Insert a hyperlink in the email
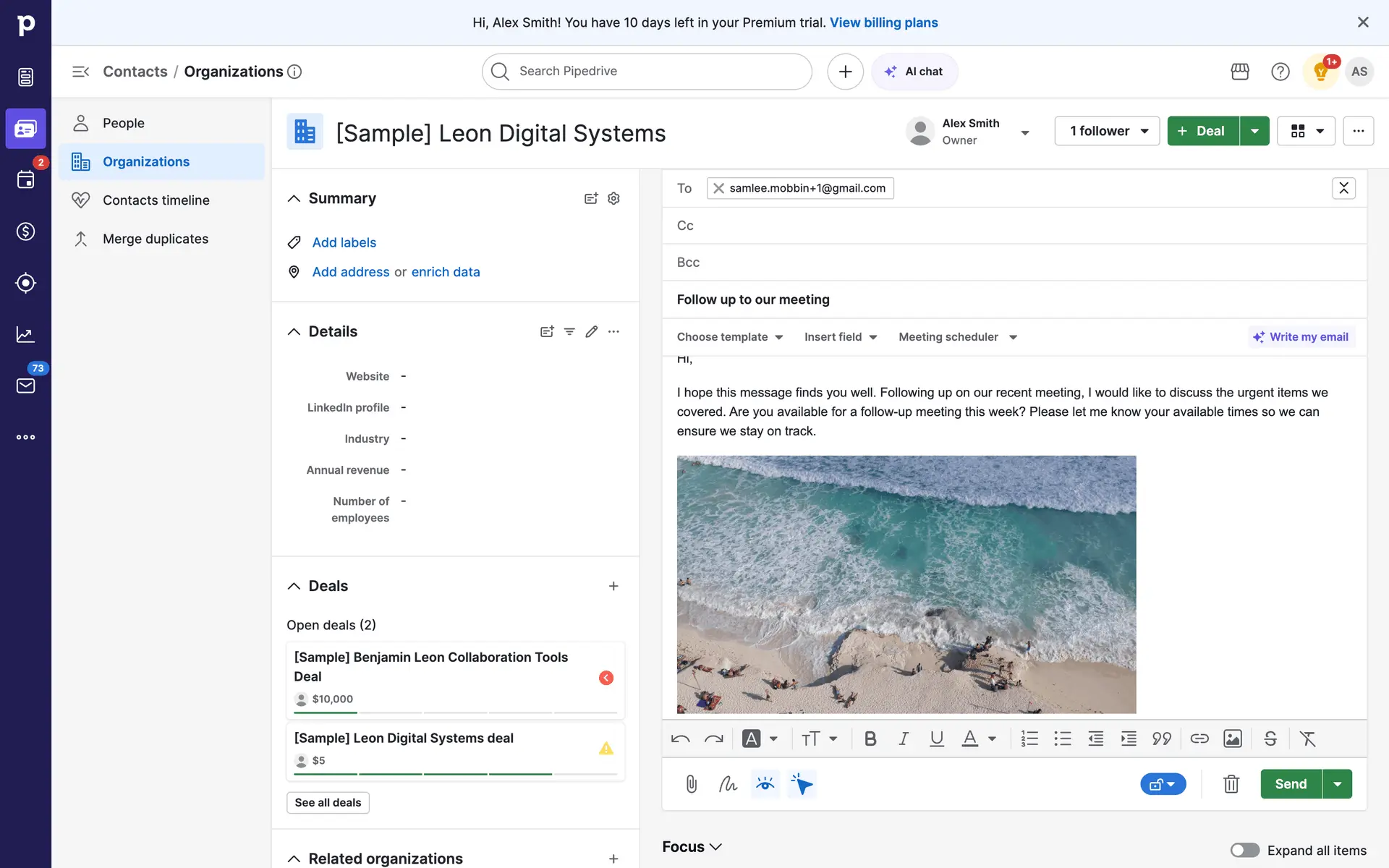 tap(1199, 739)
